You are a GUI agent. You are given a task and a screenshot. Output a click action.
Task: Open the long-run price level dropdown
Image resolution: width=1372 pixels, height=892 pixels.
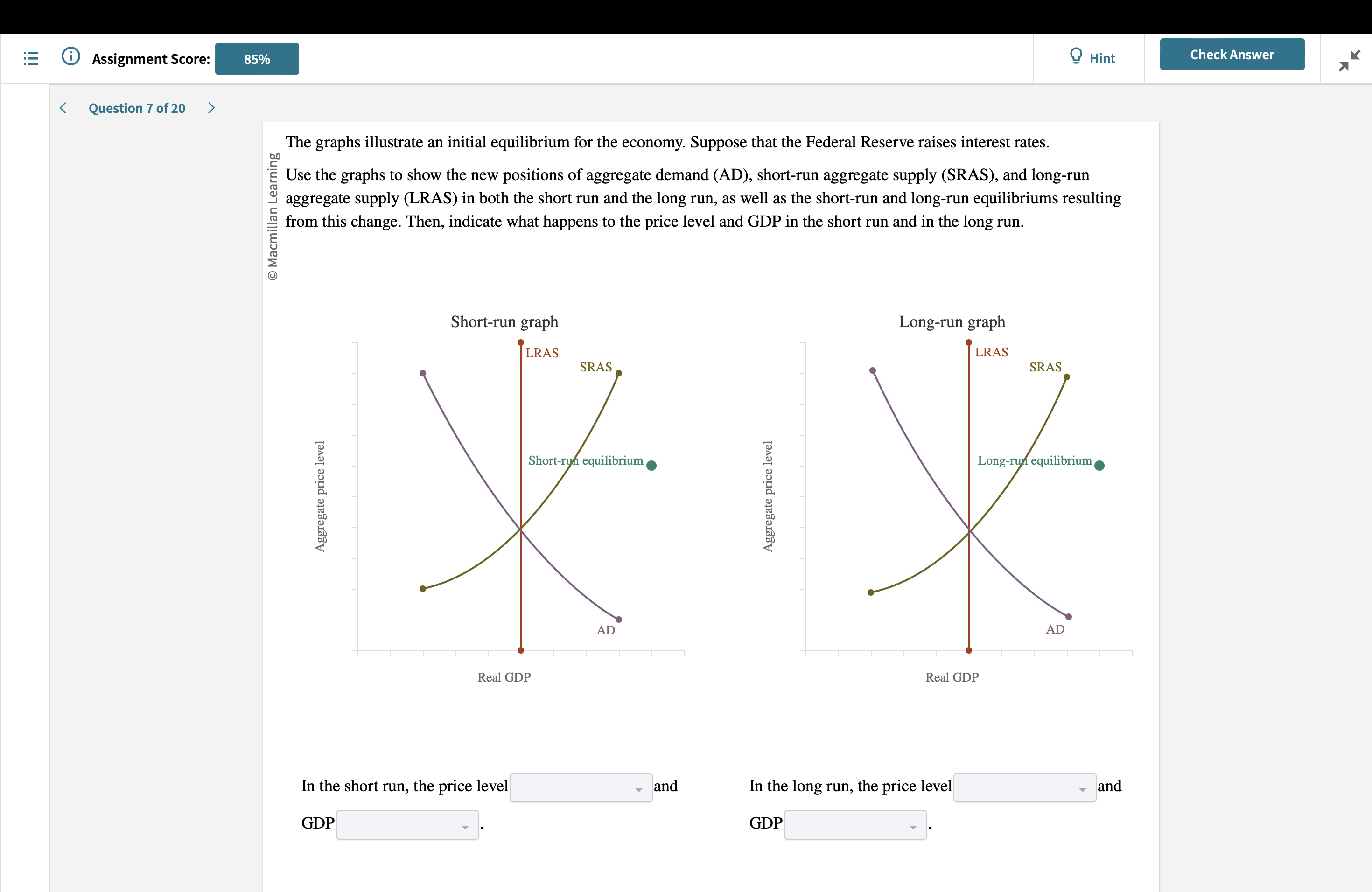pos(1025,787)
